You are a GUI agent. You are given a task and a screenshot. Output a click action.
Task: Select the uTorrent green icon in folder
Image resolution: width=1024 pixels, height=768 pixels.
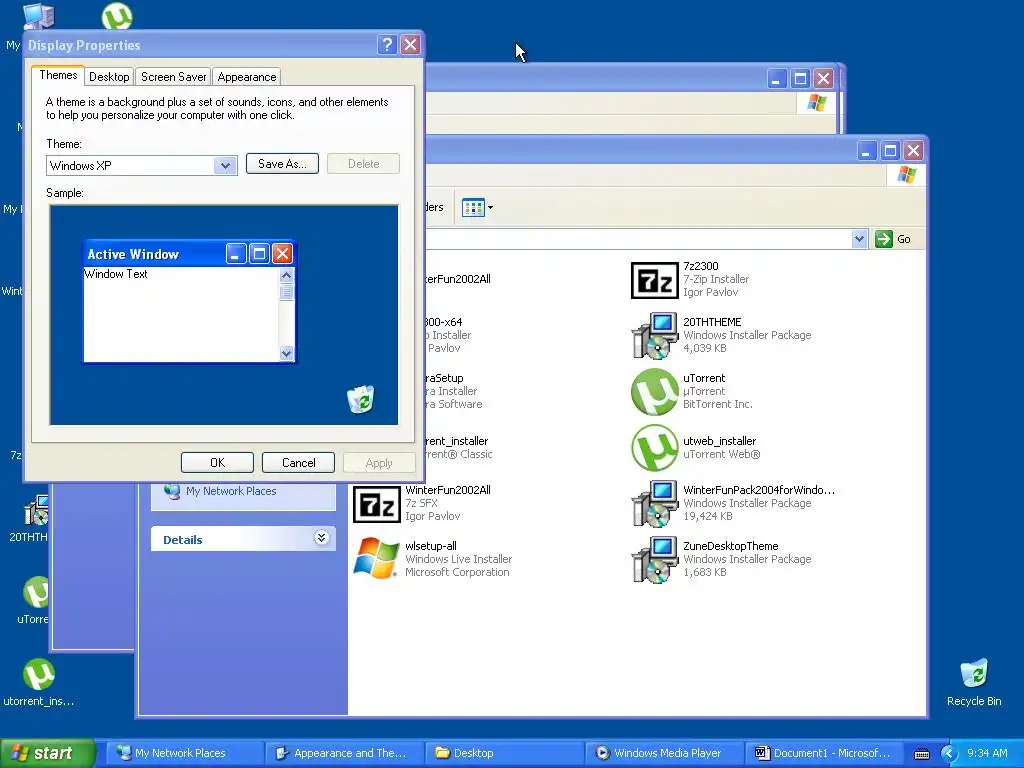click(x=654, y=392)
